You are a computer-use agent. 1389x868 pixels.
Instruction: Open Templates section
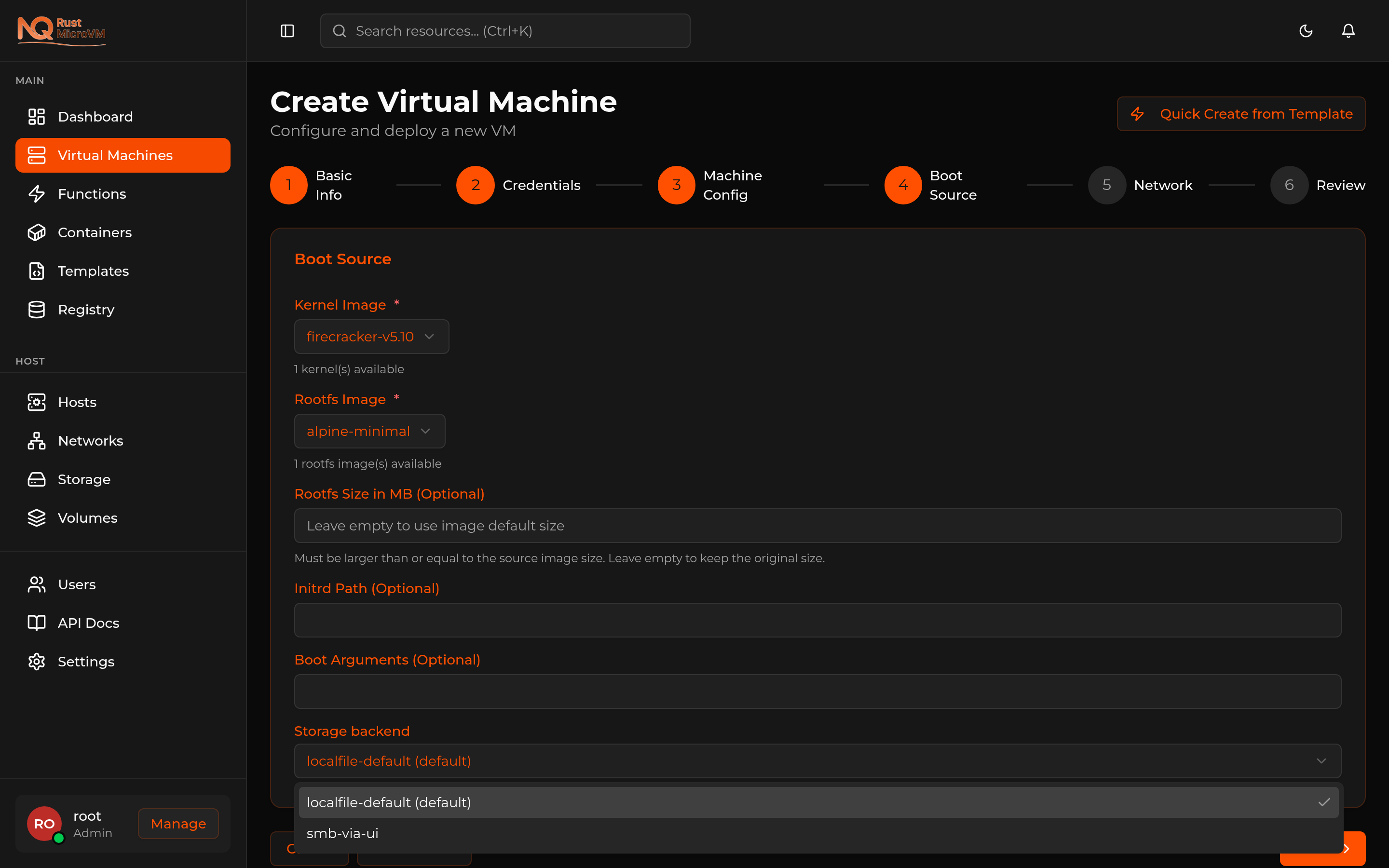tap(123, 271)
